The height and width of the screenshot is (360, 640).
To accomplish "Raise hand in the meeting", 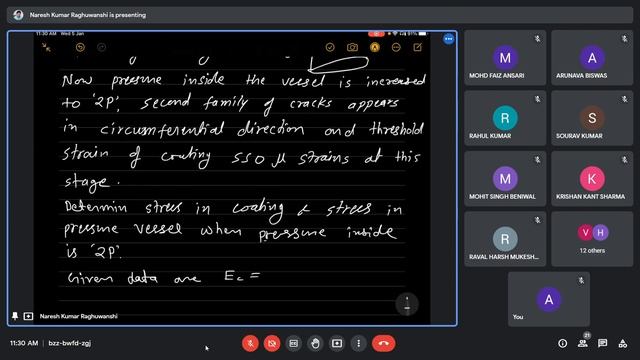I will click(315, 343).
